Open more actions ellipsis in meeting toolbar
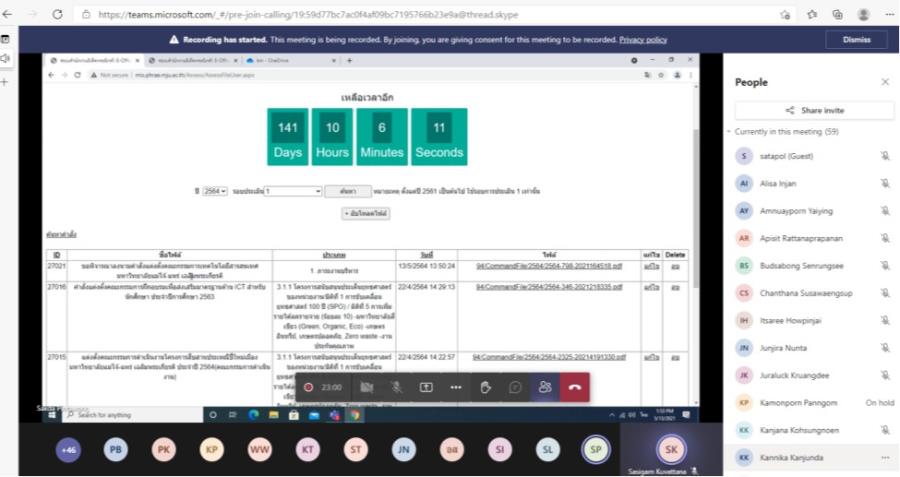The image size is (900, 477). 456,387
